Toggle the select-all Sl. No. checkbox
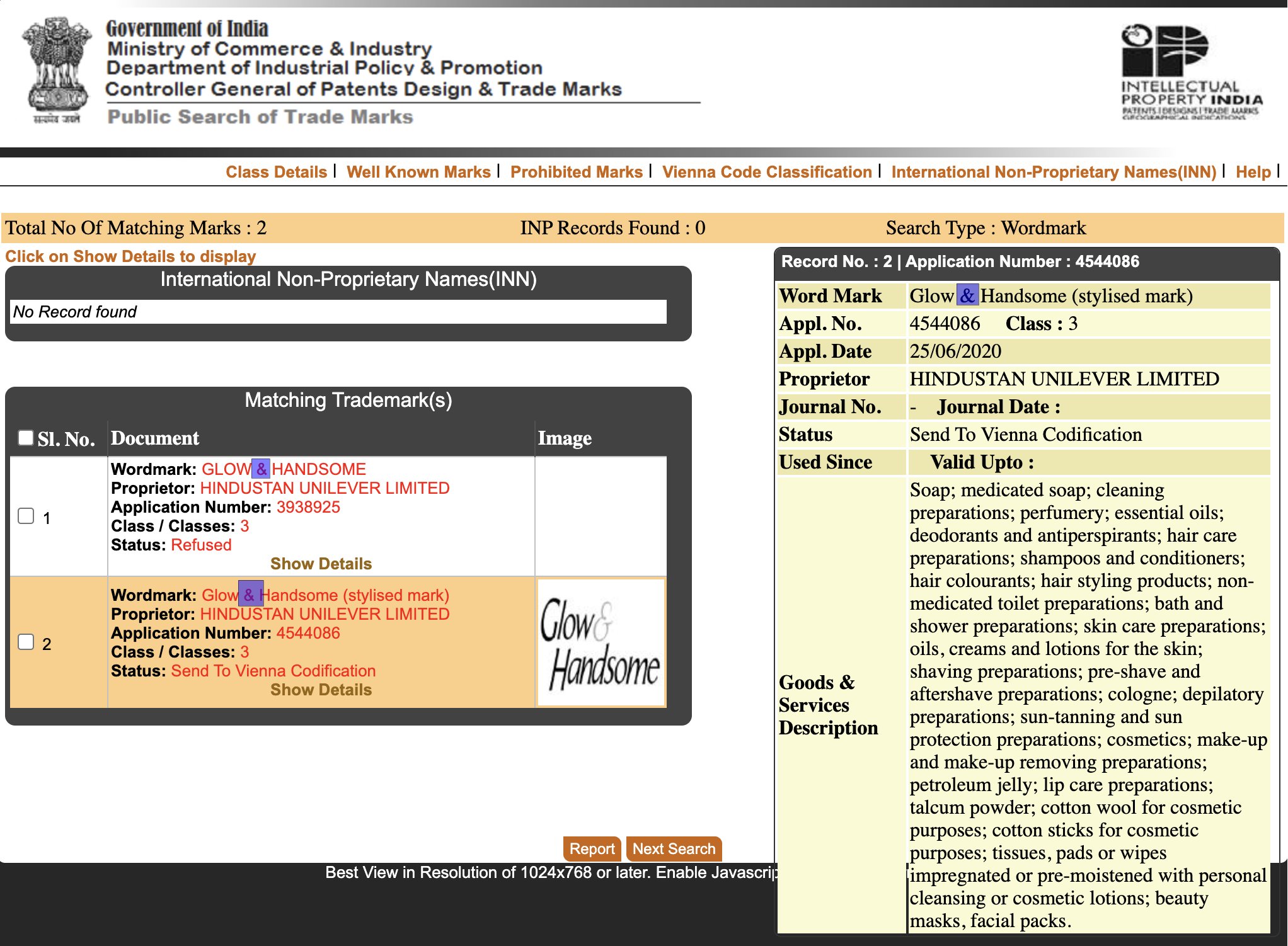Screen dimensions: 1288x946 pos(26,437)
